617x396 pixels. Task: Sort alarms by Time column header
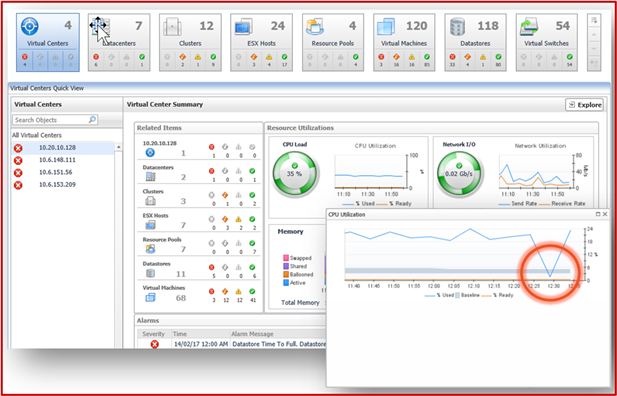[x=200, y=334]
